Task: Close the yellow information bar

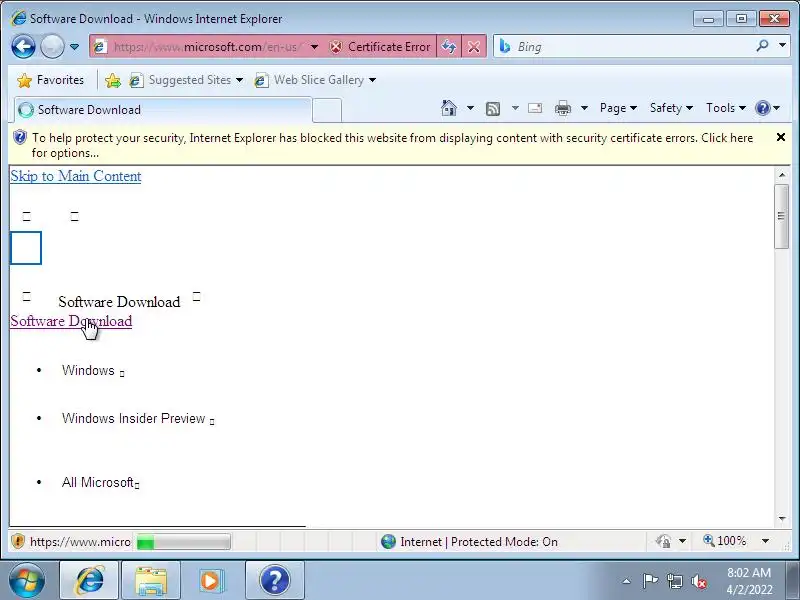Action: click(x=781, y=137)
